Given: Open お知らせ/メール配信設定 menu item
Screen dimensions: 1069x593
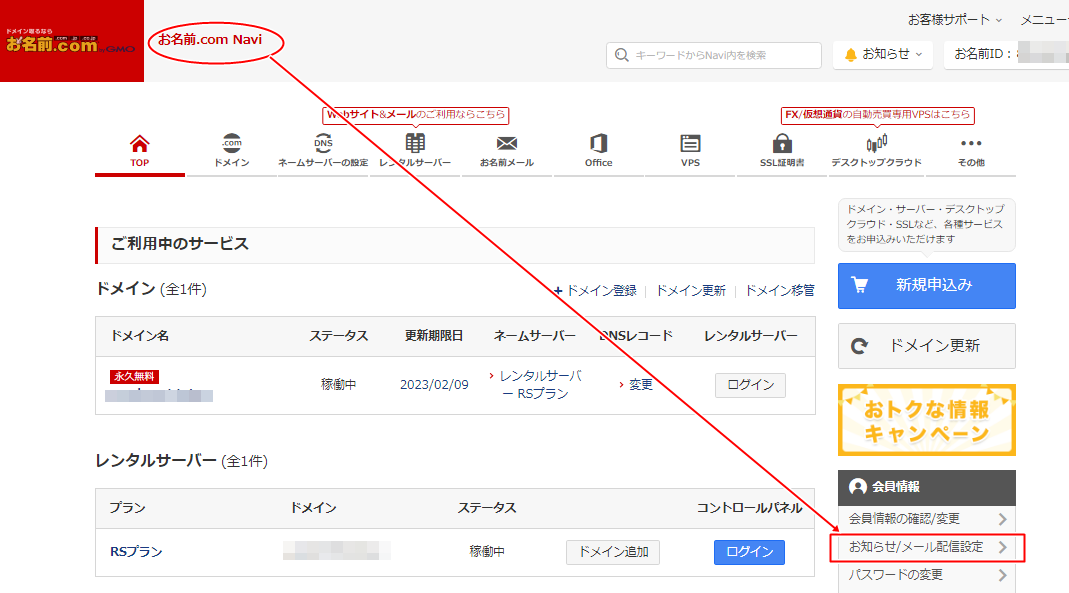Looking at the screenshot, I should coord(927,547).
